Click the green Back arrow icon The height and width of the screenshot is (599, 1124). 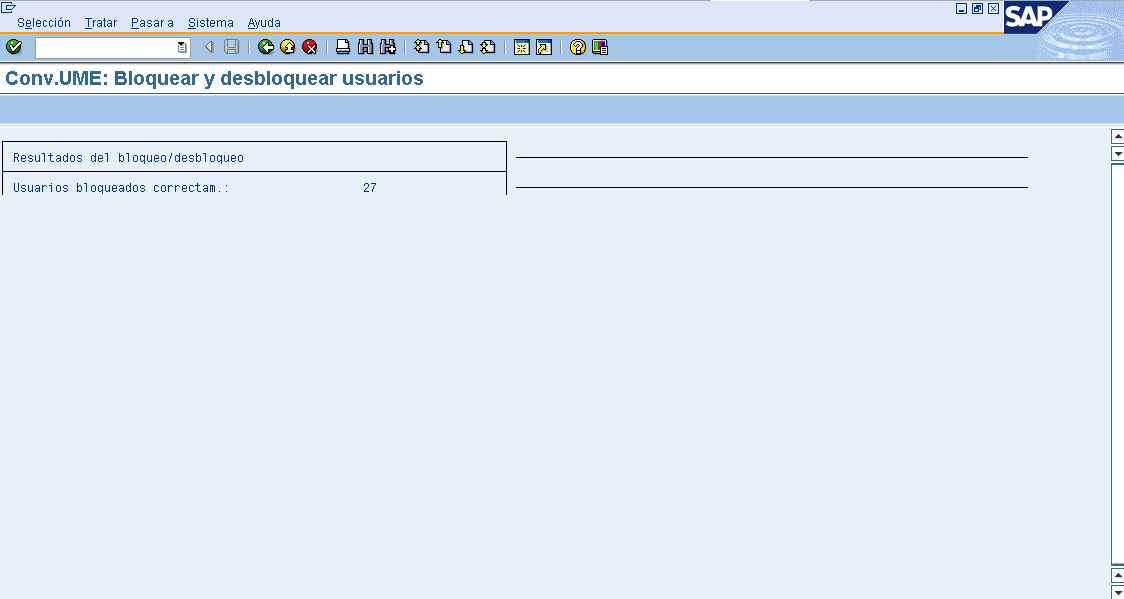[266, 47]
